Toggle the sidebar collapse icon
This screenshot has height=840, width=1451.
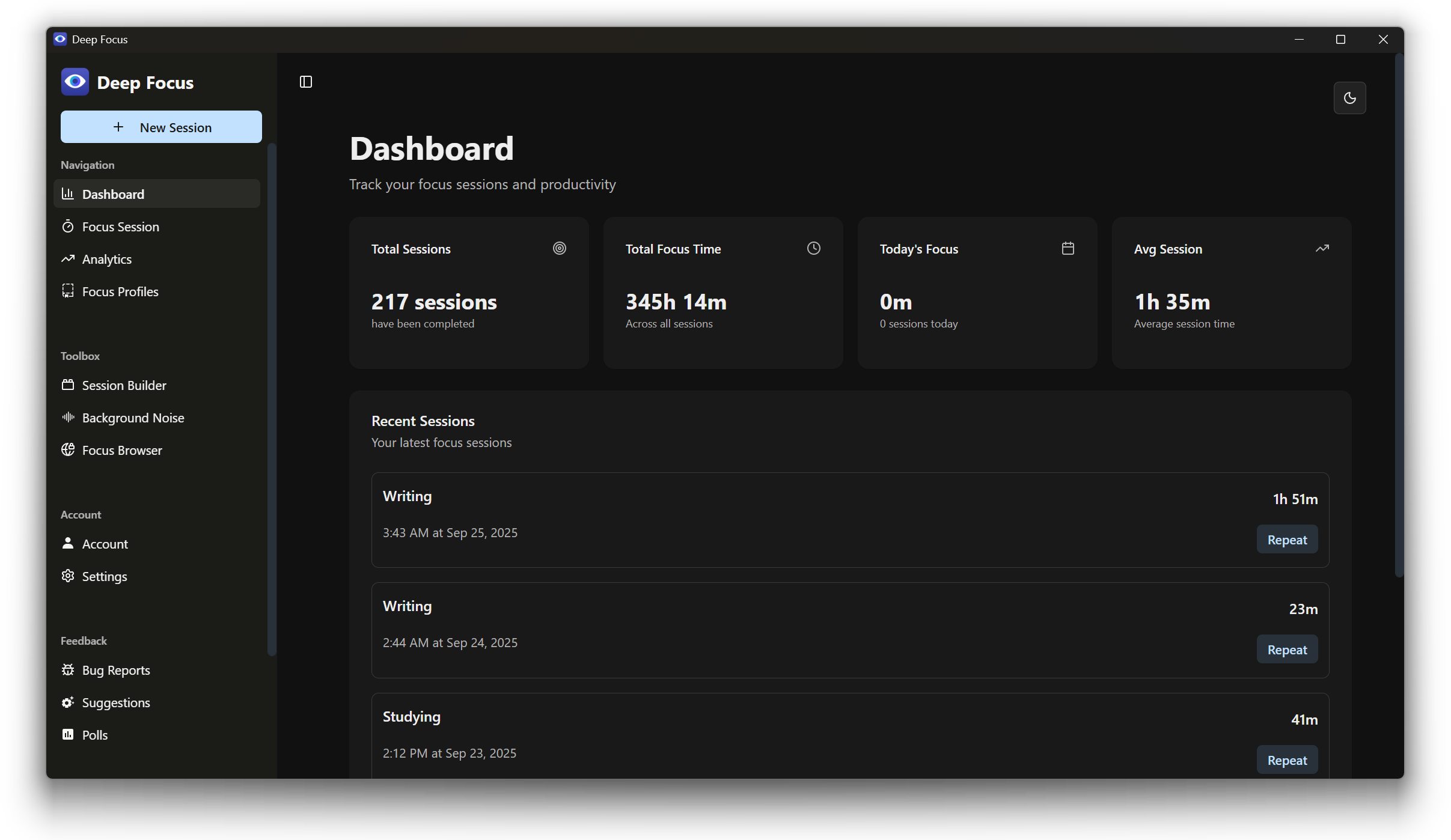tap(306, 82)
